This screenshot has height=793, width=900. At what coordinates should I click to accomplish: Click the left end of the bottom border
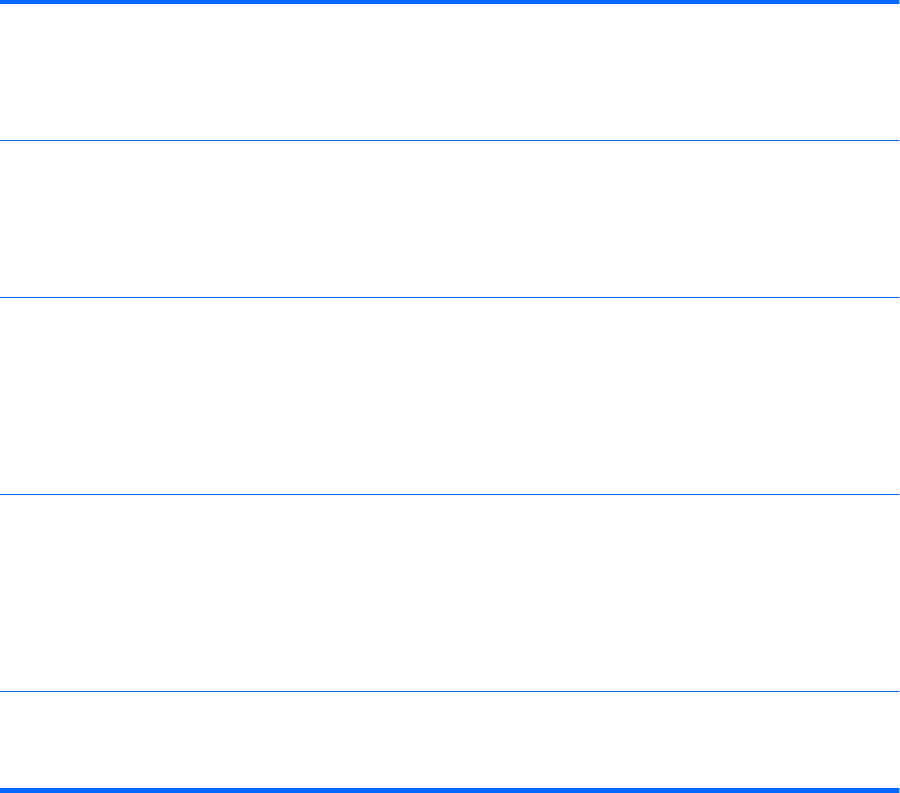pos(4,790)
